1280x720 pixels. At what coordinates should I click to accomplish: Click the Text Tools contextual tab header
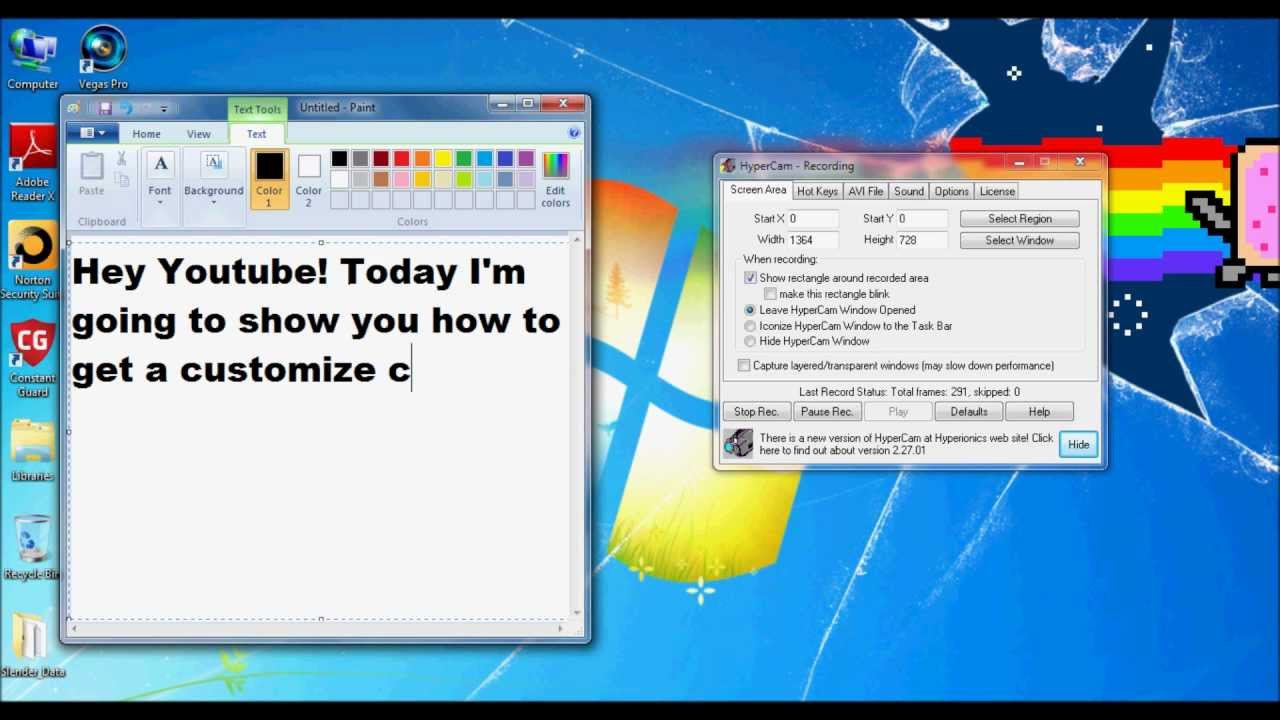(257, 109)
